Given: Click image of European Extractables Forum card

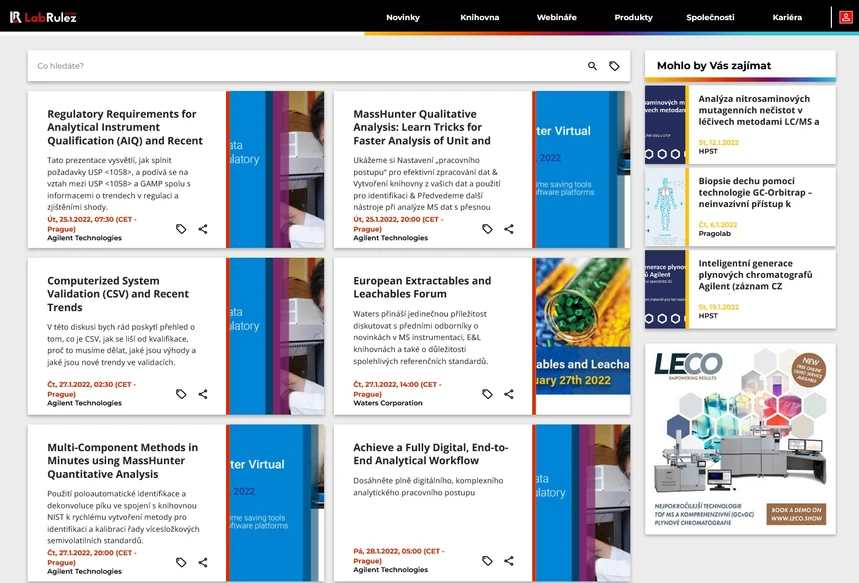Looking at the screenshot, I should tap(581, 336).
